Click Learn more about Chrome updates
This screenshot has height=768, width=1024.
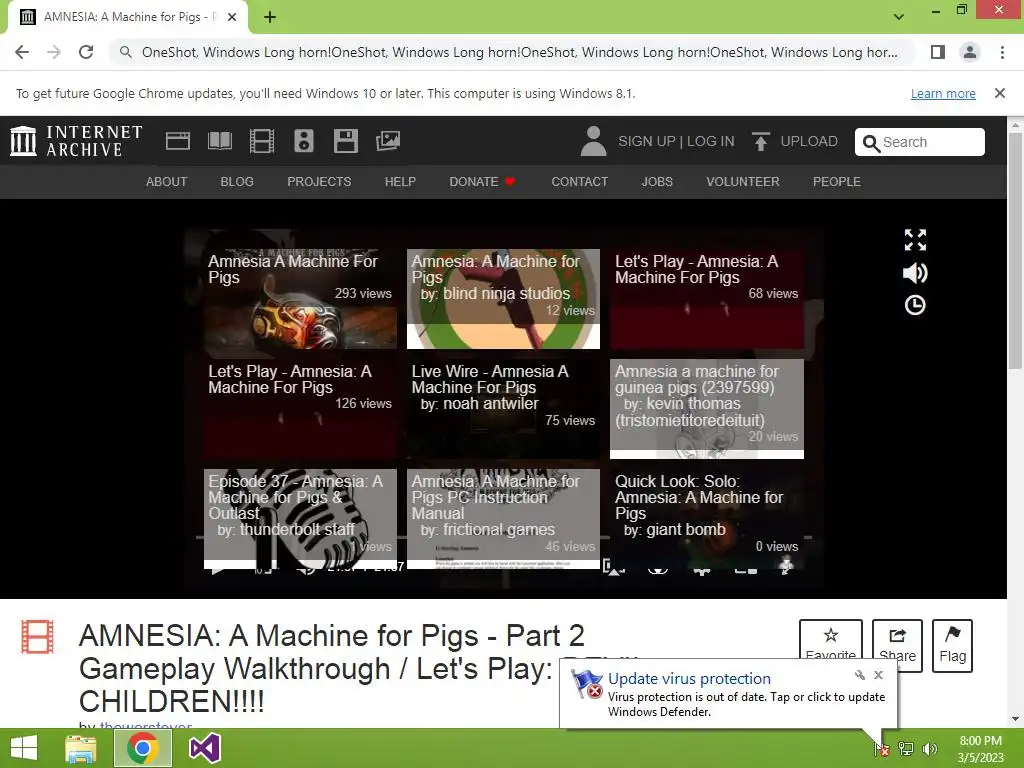943,93
